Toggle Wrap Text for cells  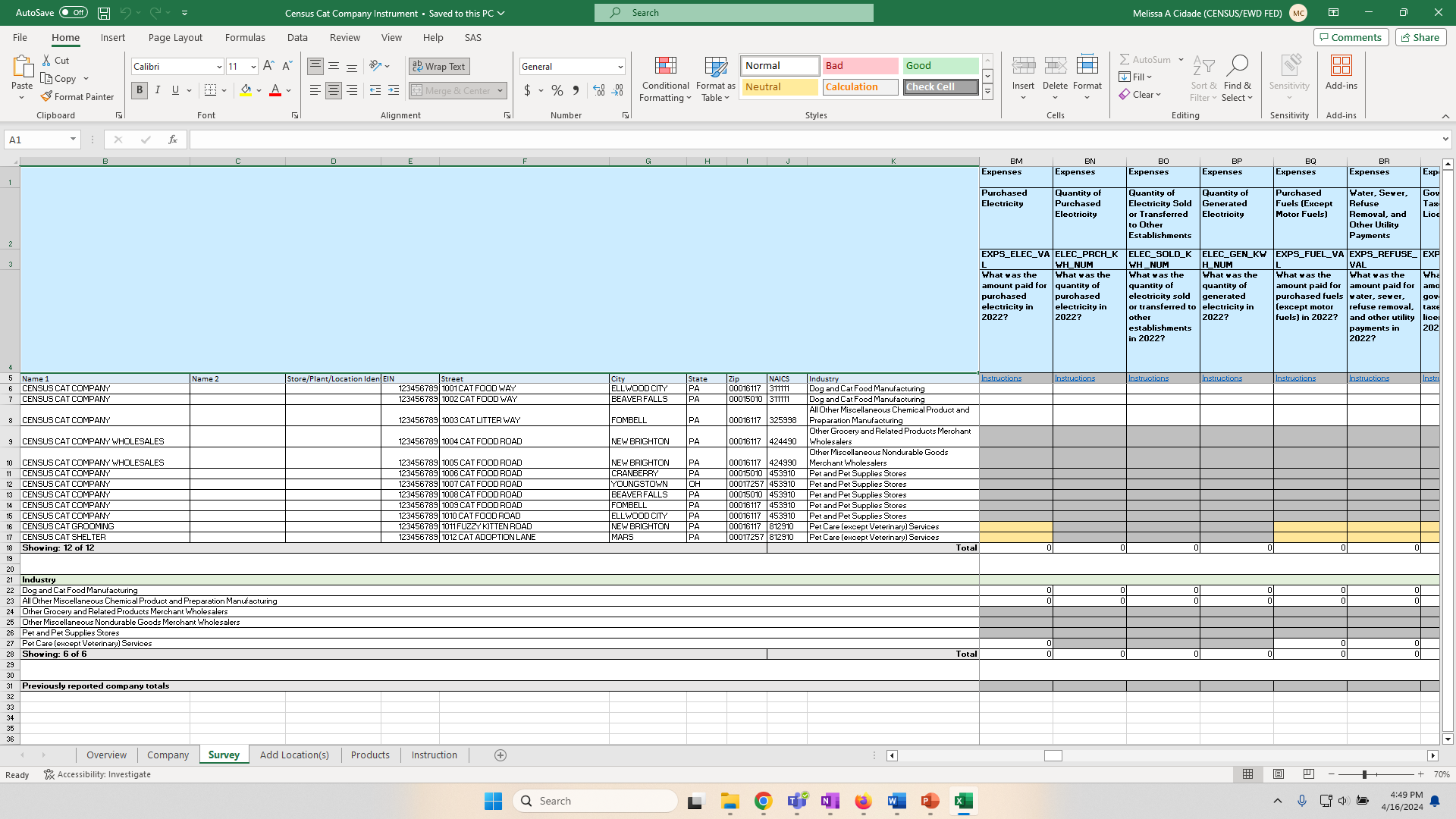coord(439,67)
